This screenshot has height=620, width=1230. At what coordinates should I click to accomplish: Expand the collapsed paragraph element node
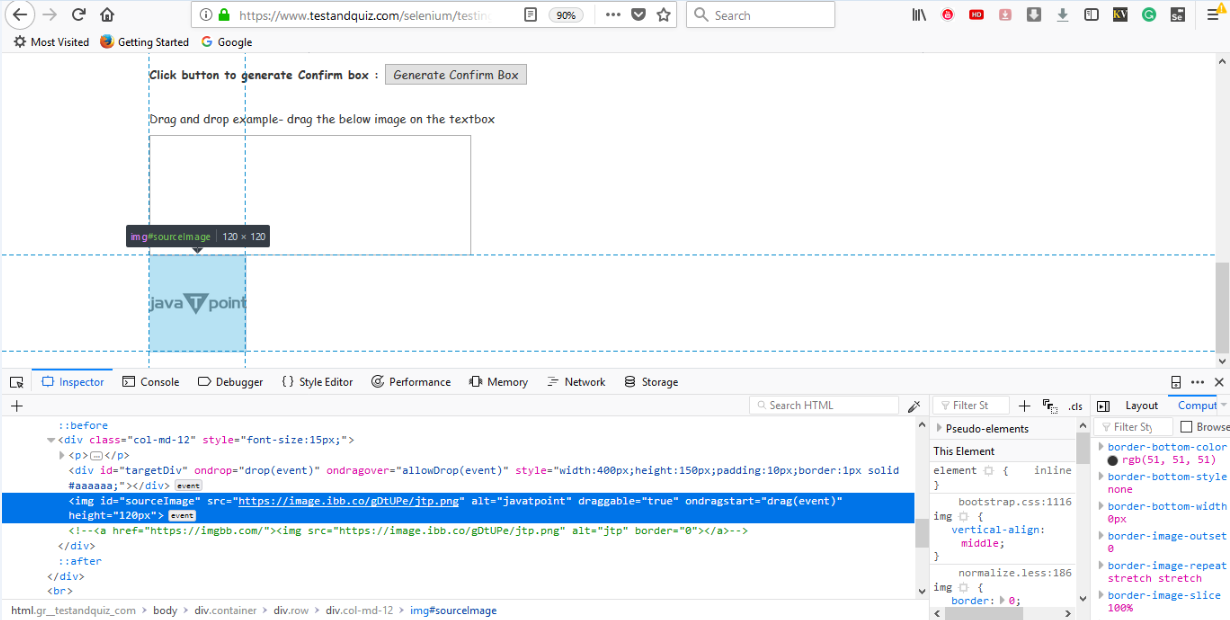click(62, 453)
